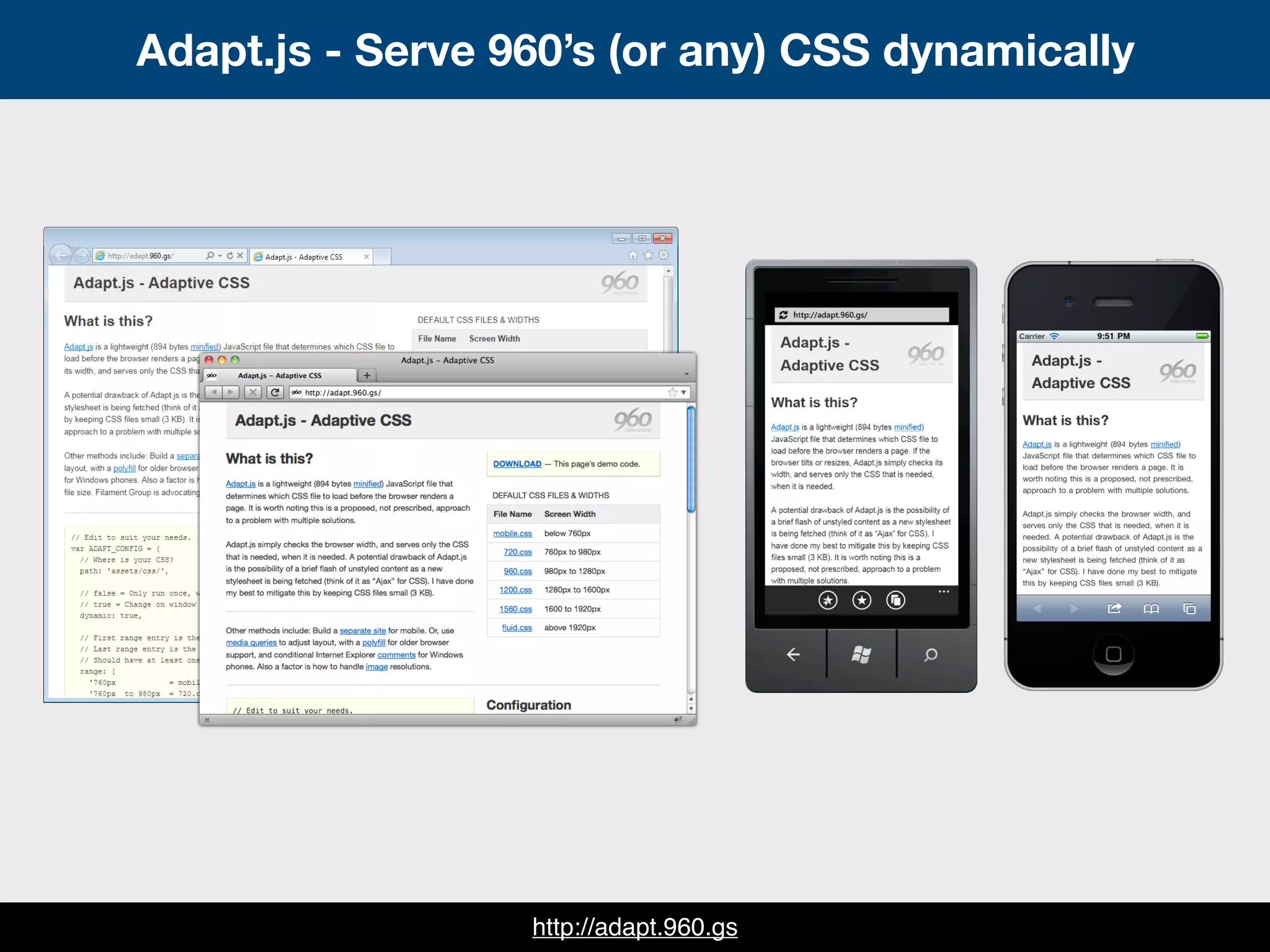Click Internet Explorer home icon
The image size is (1270, 952).
tap(633, 255)
